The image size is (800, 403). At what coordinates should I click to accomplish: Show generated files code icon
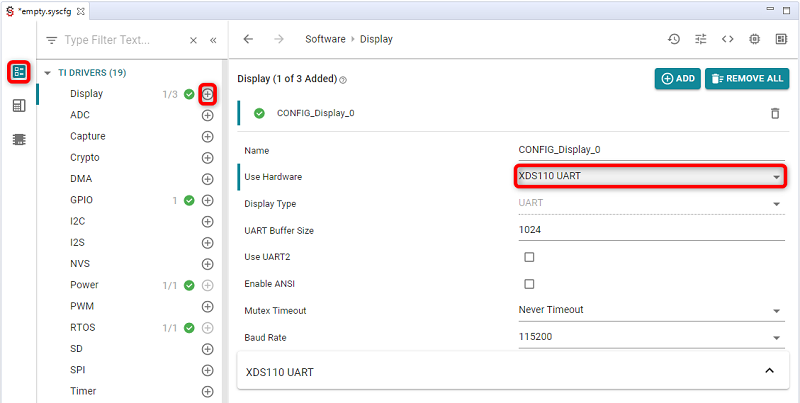pos(728,39)
